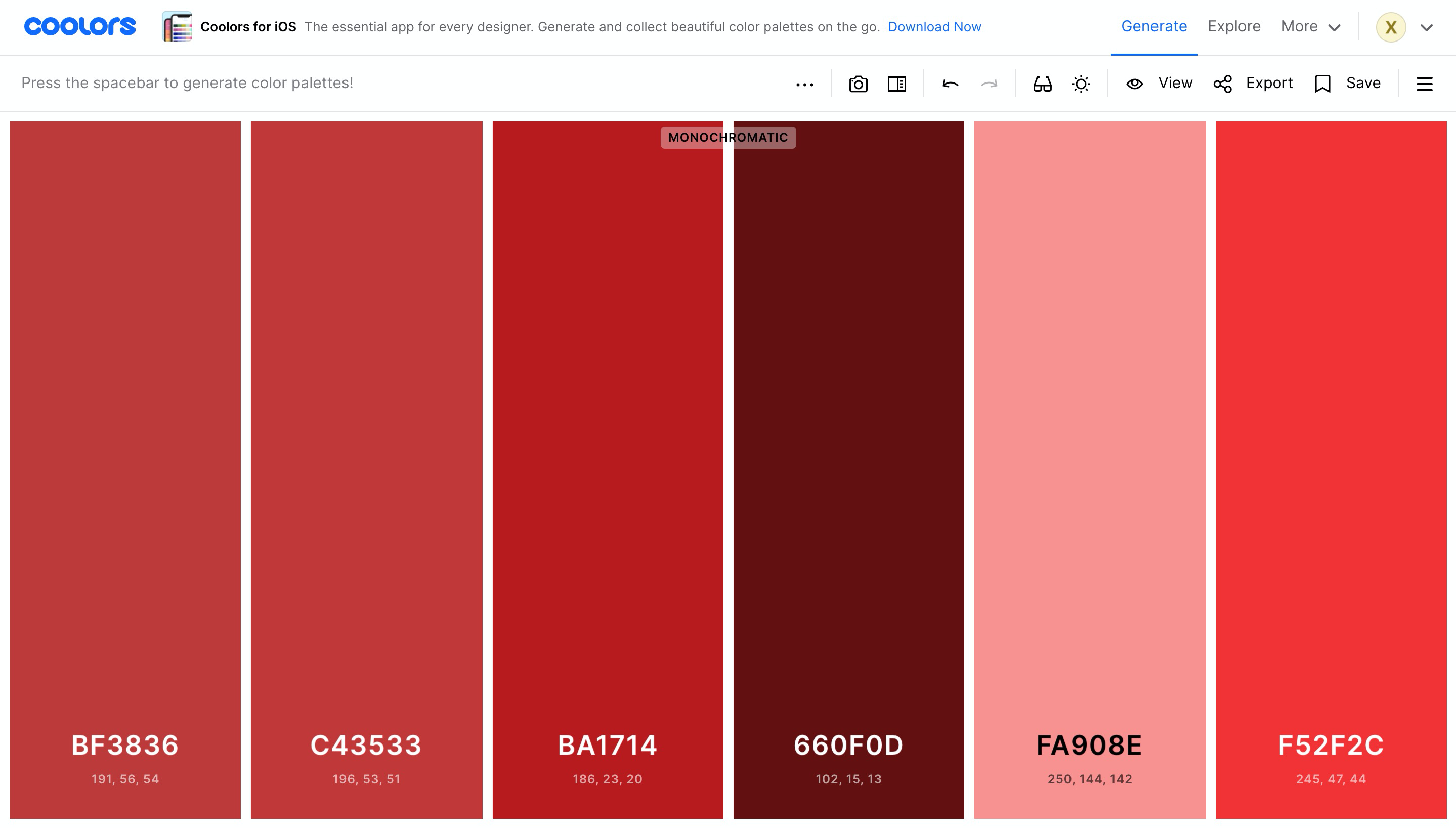Follow the Download Now link
This screenshot has width=1456, height=828.
pyautogui.click(x=934, y=27)
